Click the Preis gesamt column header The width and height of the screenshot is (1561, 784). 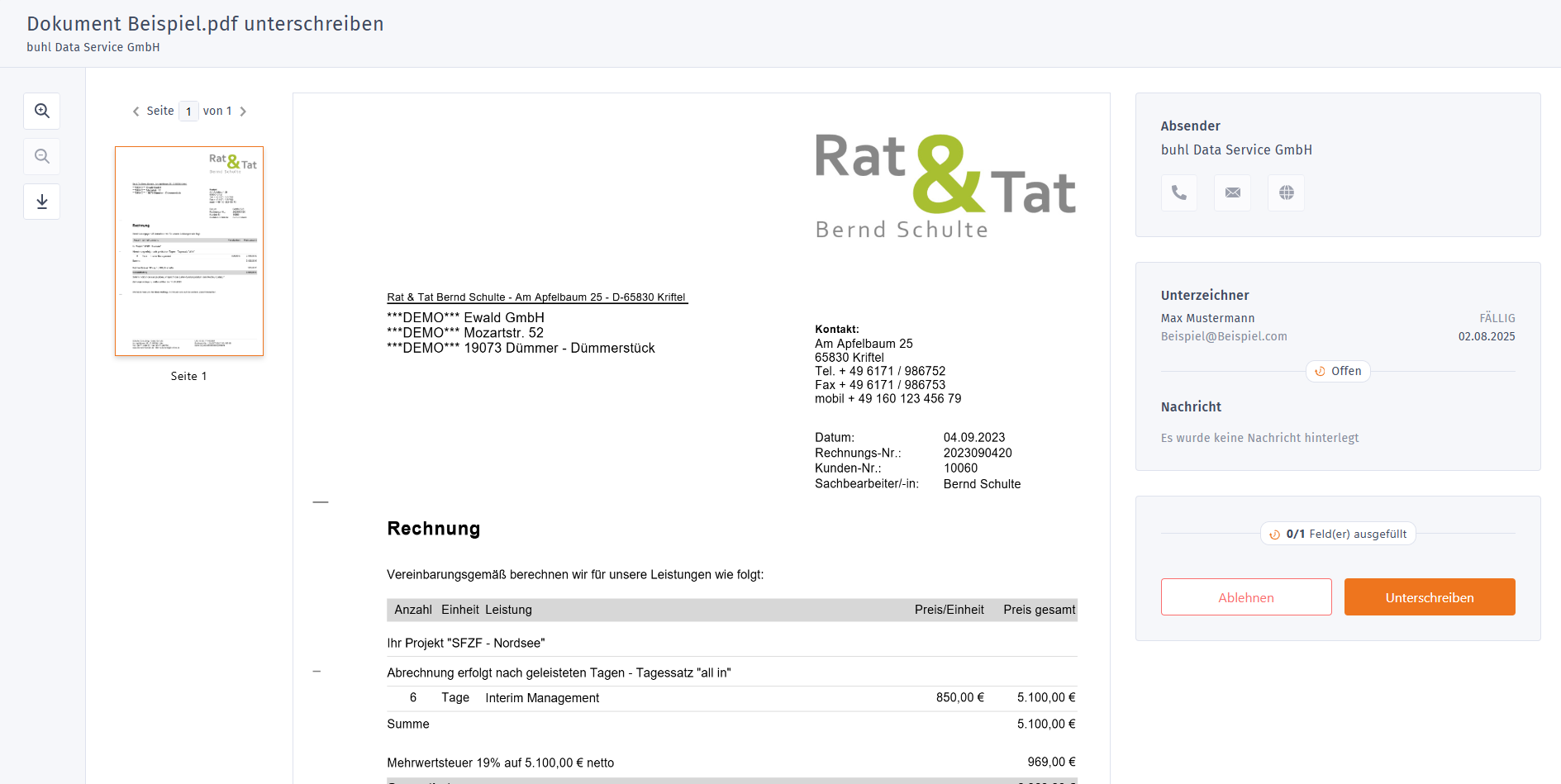[x=1039, y=611]
